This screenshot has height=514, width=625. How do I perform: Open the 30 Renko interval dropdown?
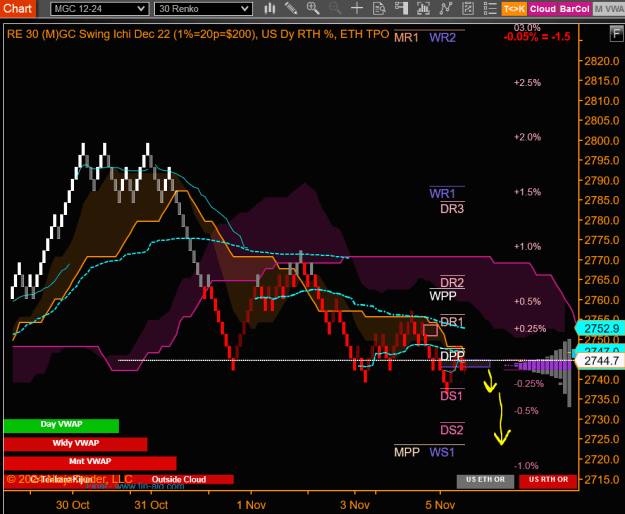(203, 9)
